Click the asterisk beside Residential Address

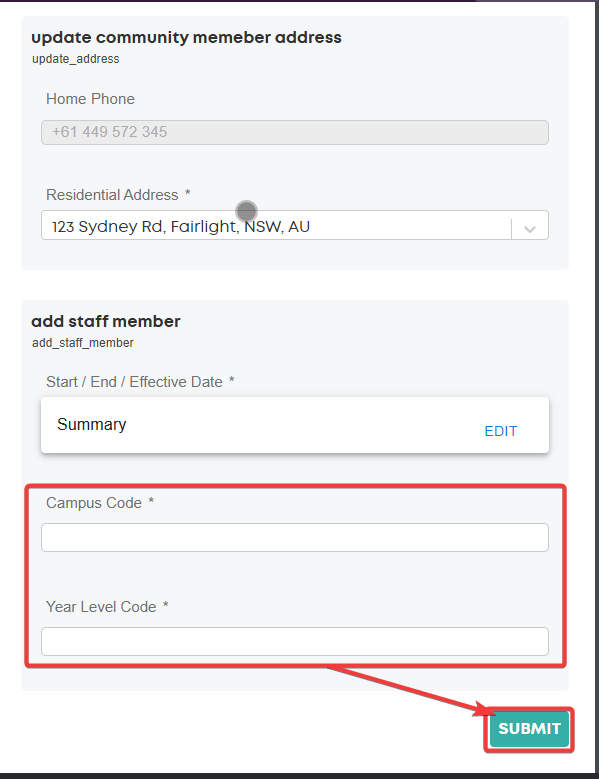click(x=188, y=193)
